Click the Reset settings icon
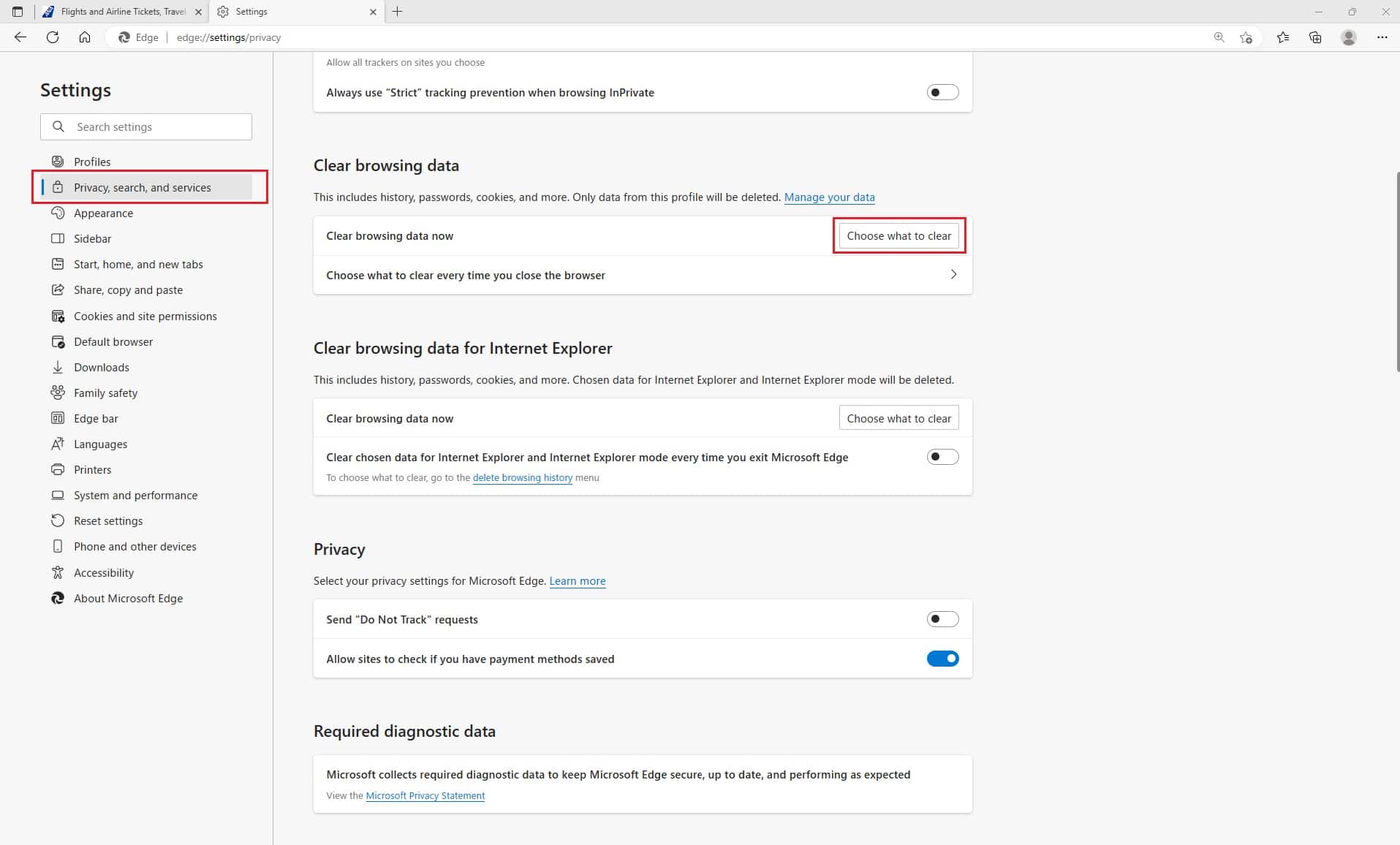The height and width of the screenshot is (845, 1400). point(58,520)
